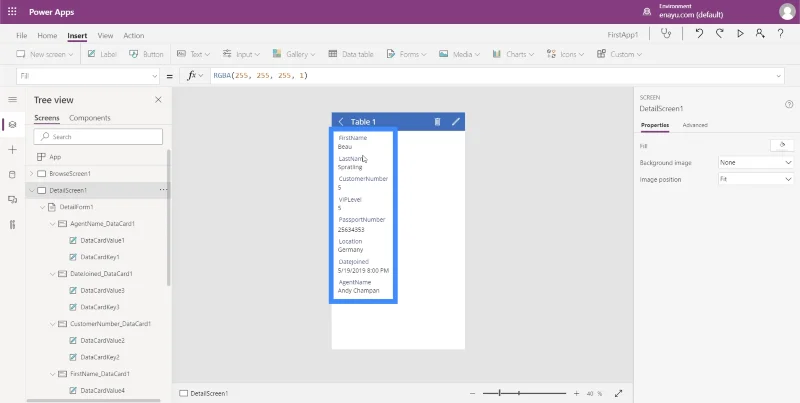This screenshot has width=800, height=403.
Task: Adjust the zoom slider
Action: pyautogui.click(x=524, y=393)
